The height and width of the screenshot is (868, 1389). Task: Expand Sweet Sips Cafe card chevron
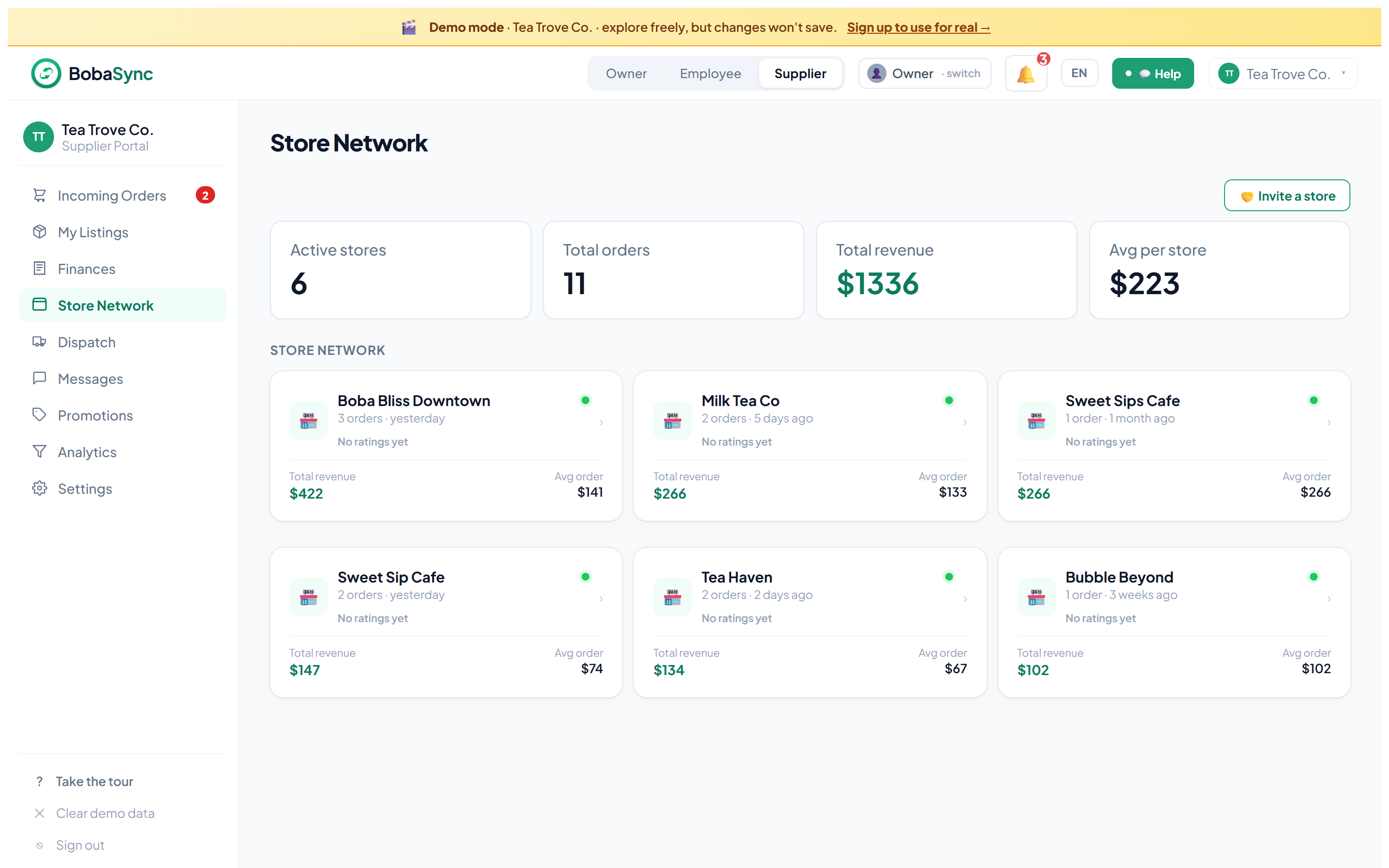1329,422
